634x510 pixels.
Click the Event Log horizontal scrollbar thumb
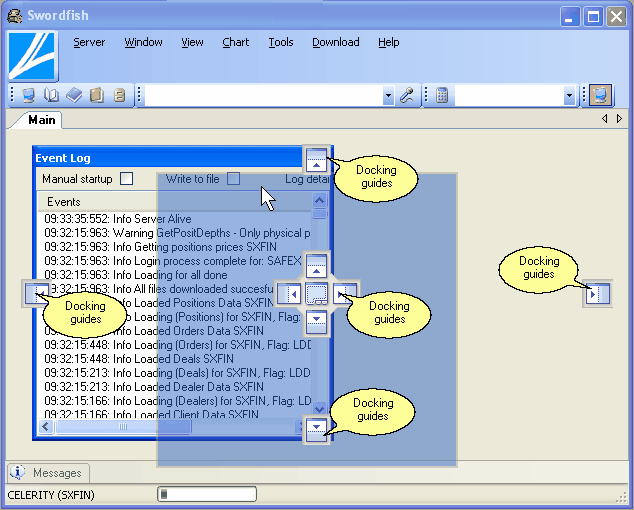point(122,427)
